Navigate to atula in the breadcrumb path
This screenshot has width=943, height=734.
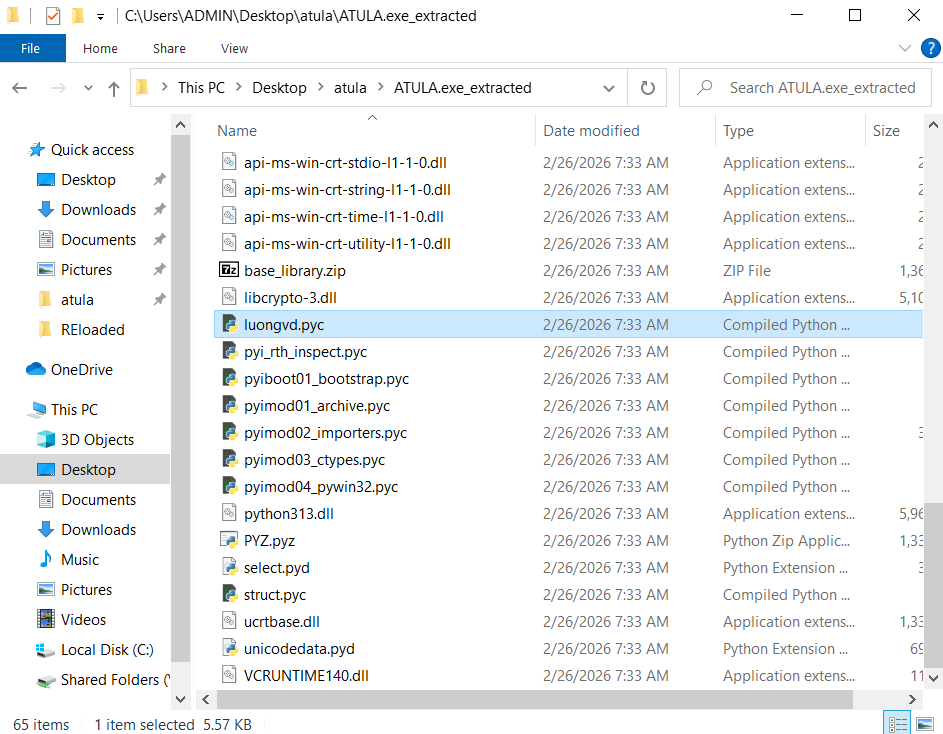tap(350, 88)
